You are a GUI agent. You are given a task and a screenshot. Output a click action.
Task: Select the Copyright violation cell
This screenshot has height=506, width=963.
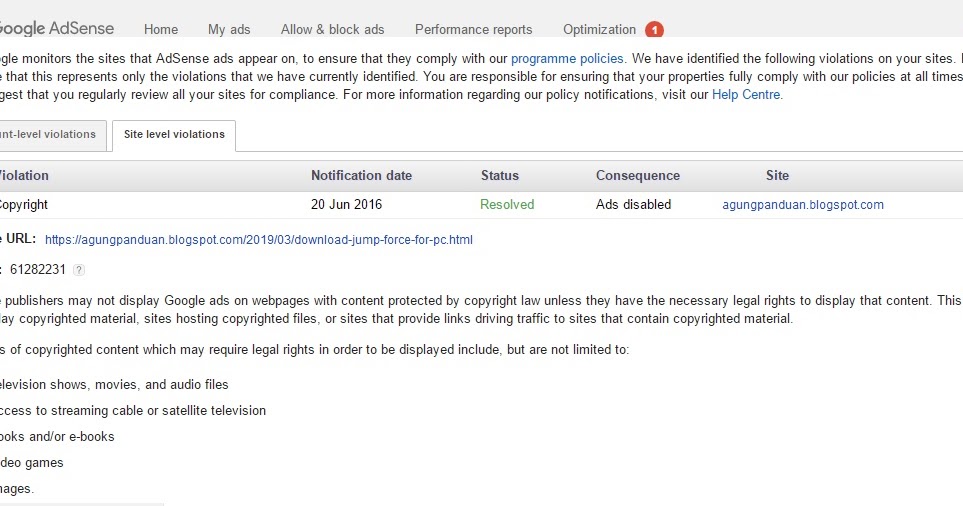[x=23, y=204]
